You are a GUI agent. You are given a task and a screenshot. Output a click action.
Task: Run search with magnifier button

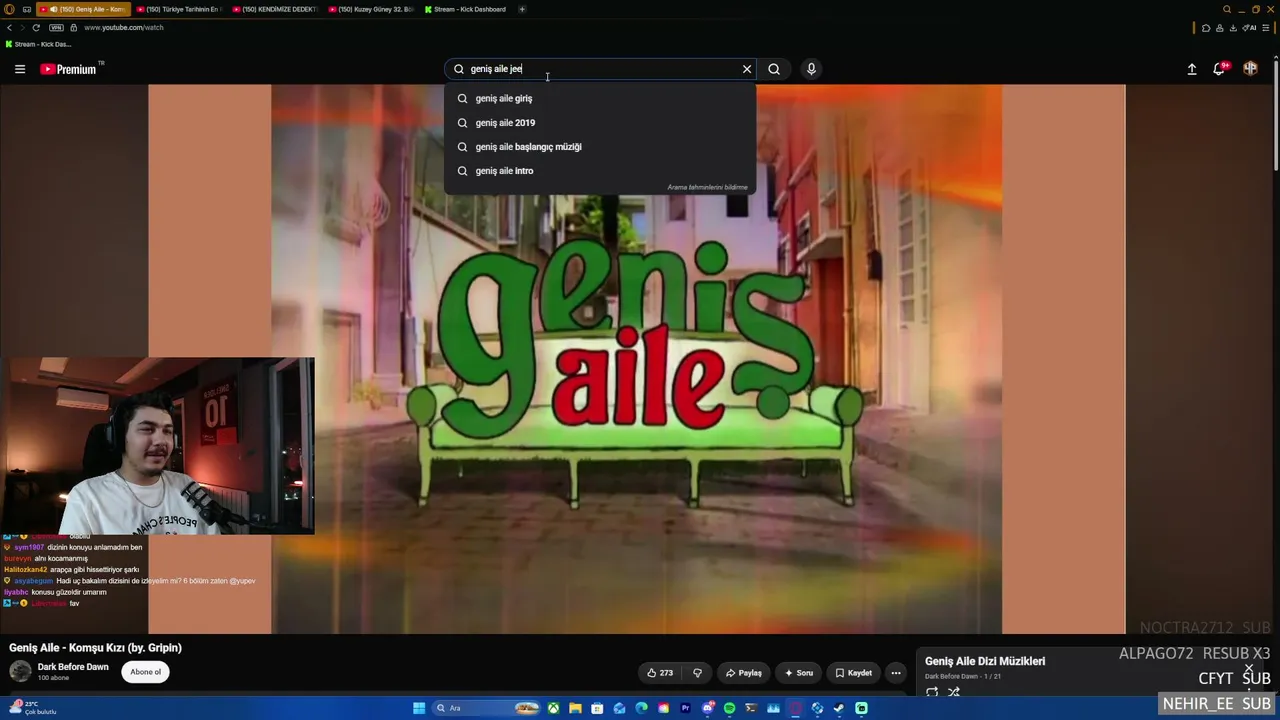tap(774, 69)
